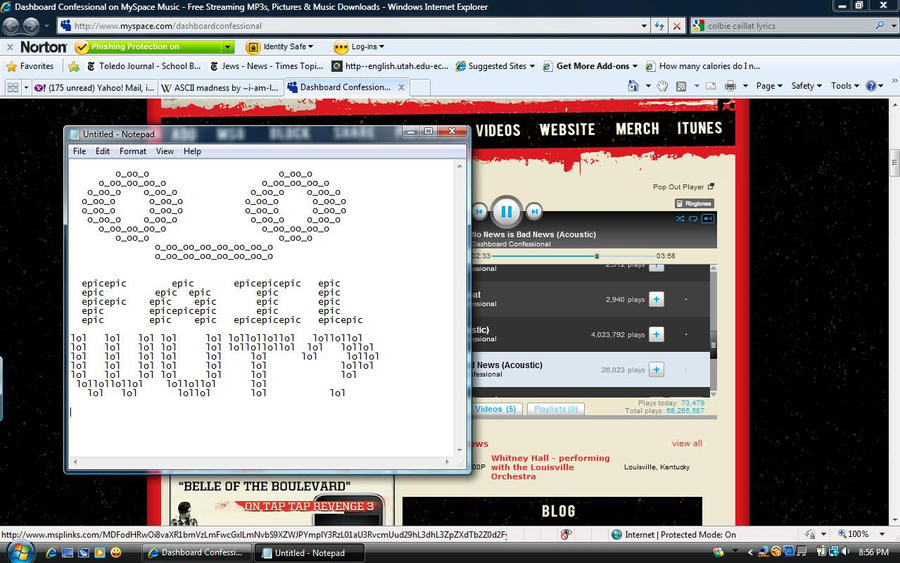Open VIDEOS in the MySpace navigation
This screenshot has width=900, height=563.
coord(498,130)
